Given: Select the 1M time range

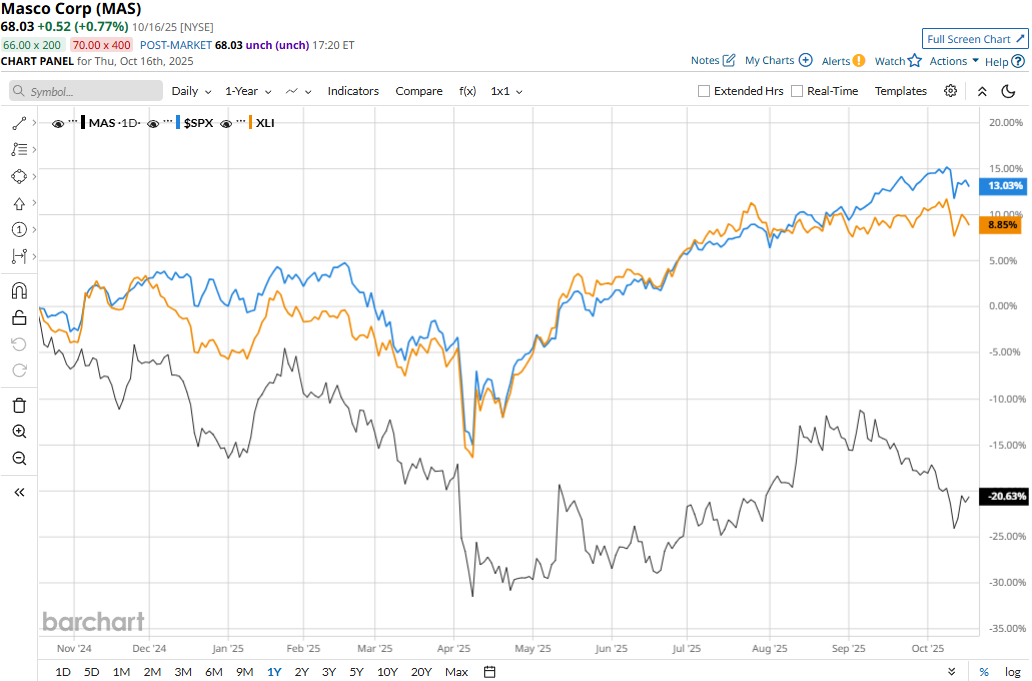Looking at the screenshot, I should pos(121,672).
